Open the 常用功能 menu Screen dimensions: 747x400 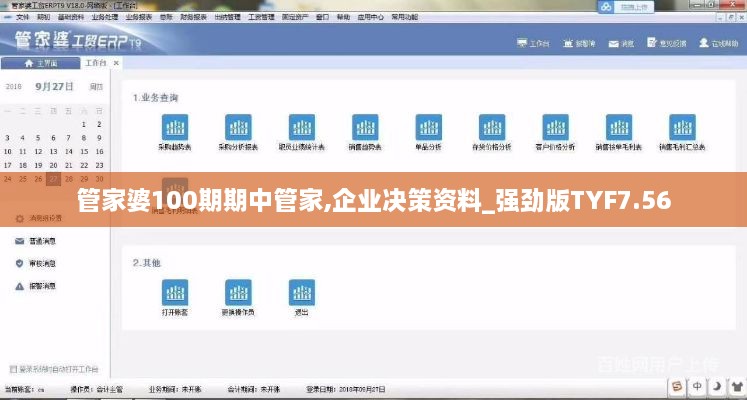(x=404, y=17)
